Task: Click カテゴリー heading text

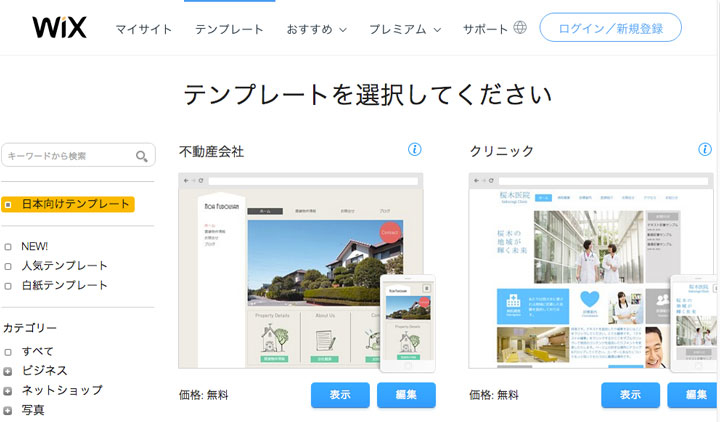Action: pos(30,328)
